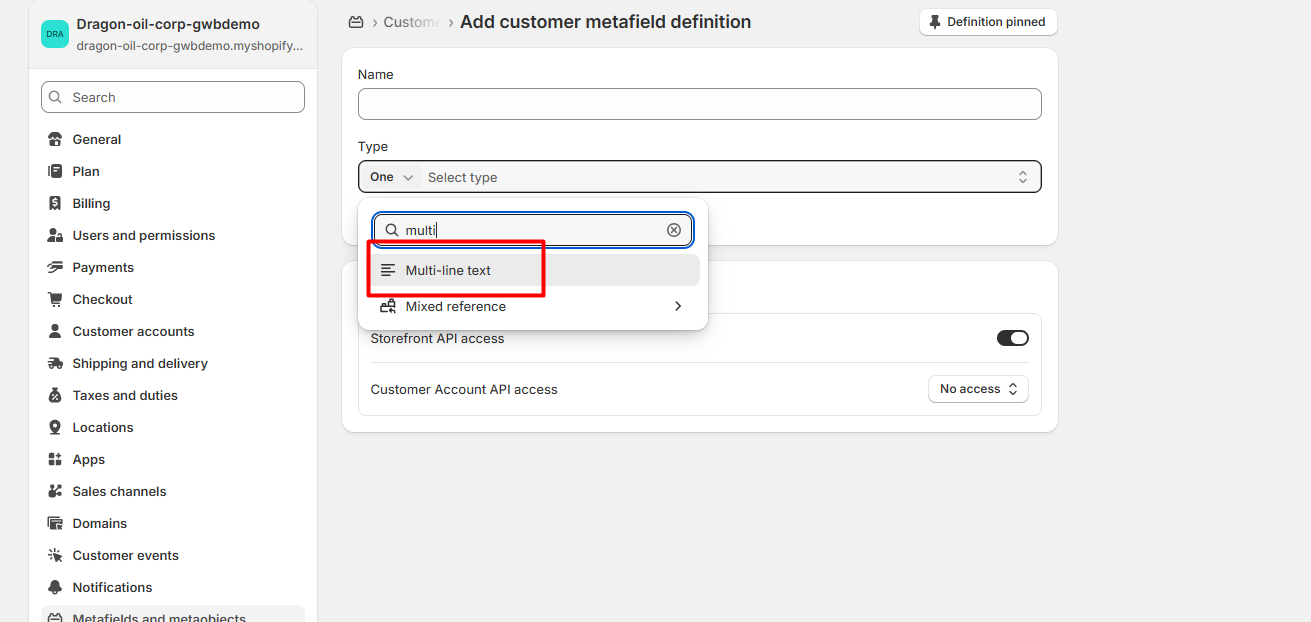This screenshot has width=1311, height=622.
Task: Toggle Storefront API access switch off
Action: 1012,338
